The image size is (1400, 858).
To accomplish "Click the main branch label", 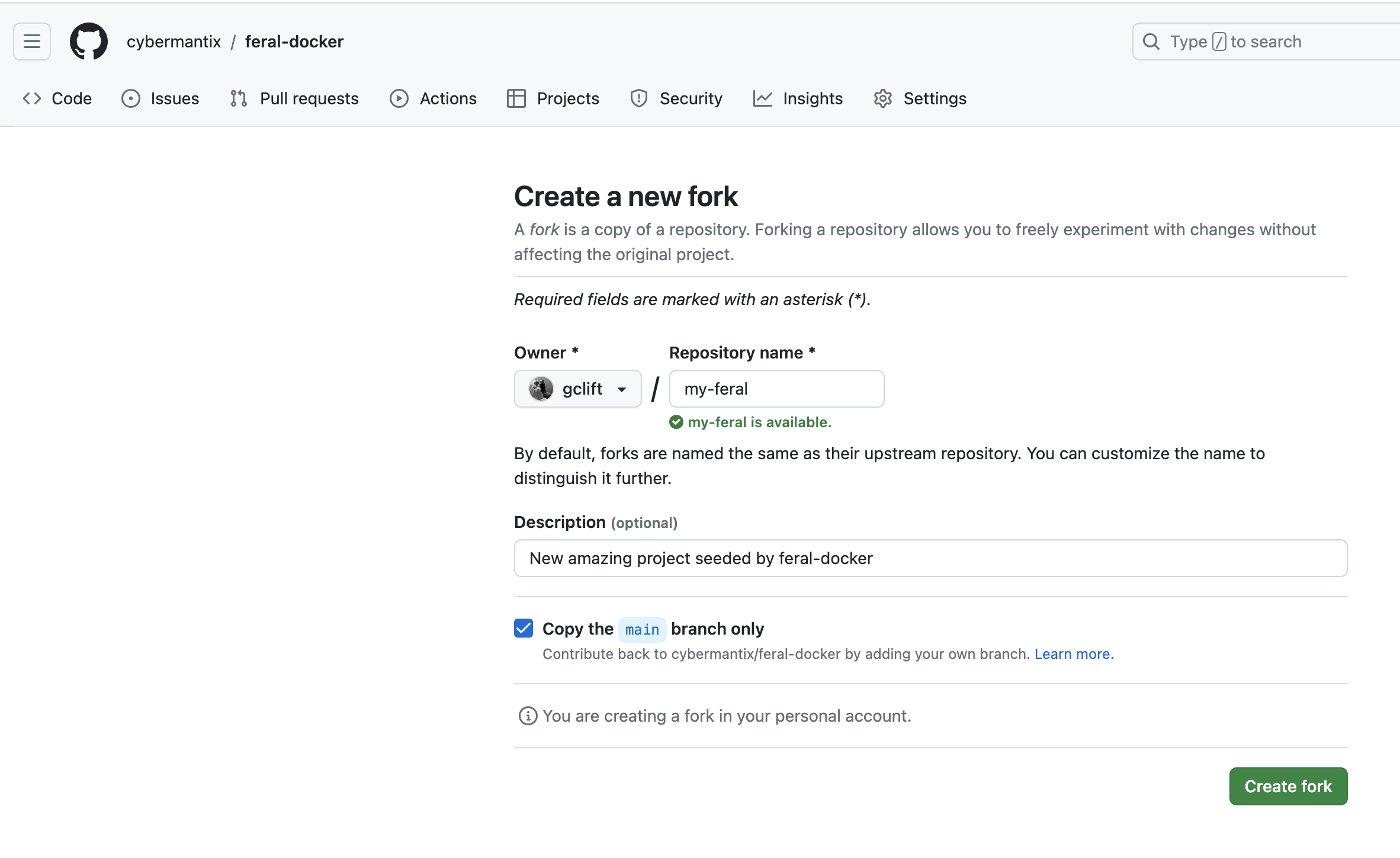I will [642, 629].
